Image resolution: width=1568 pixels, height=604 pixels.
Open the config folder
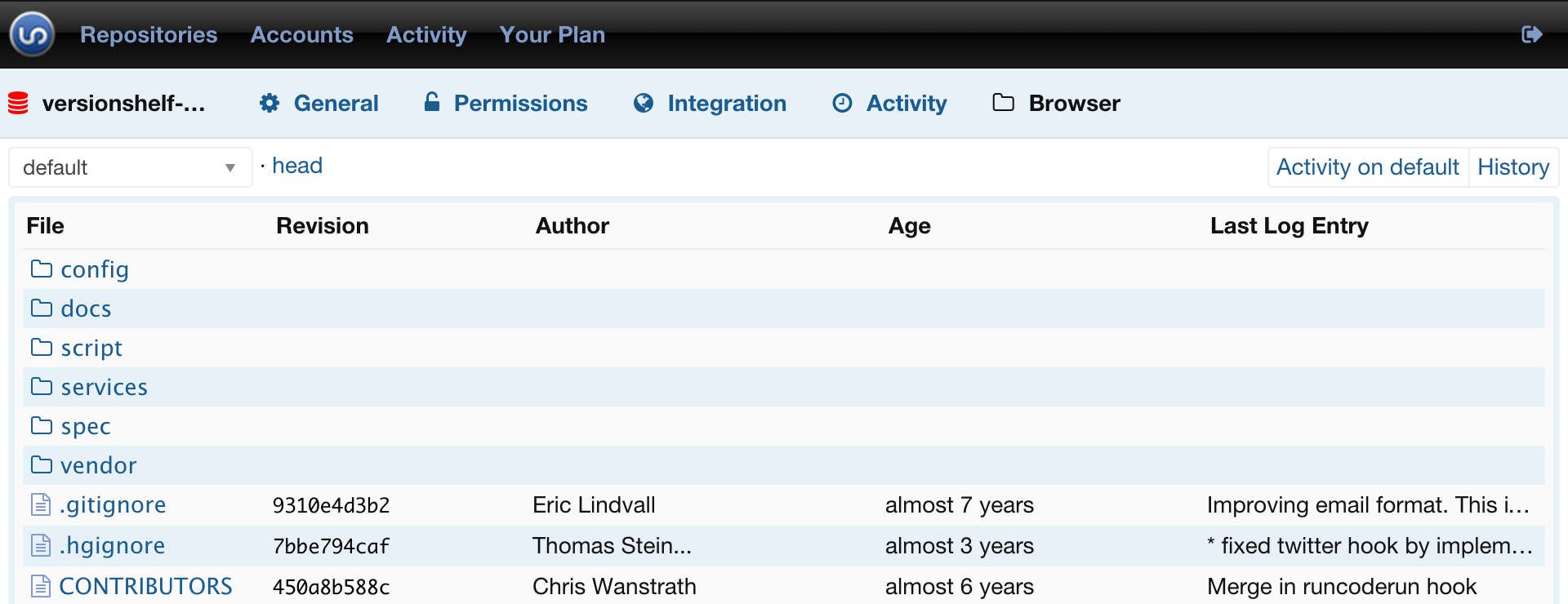pyautogui.click(x=95, y=269)
